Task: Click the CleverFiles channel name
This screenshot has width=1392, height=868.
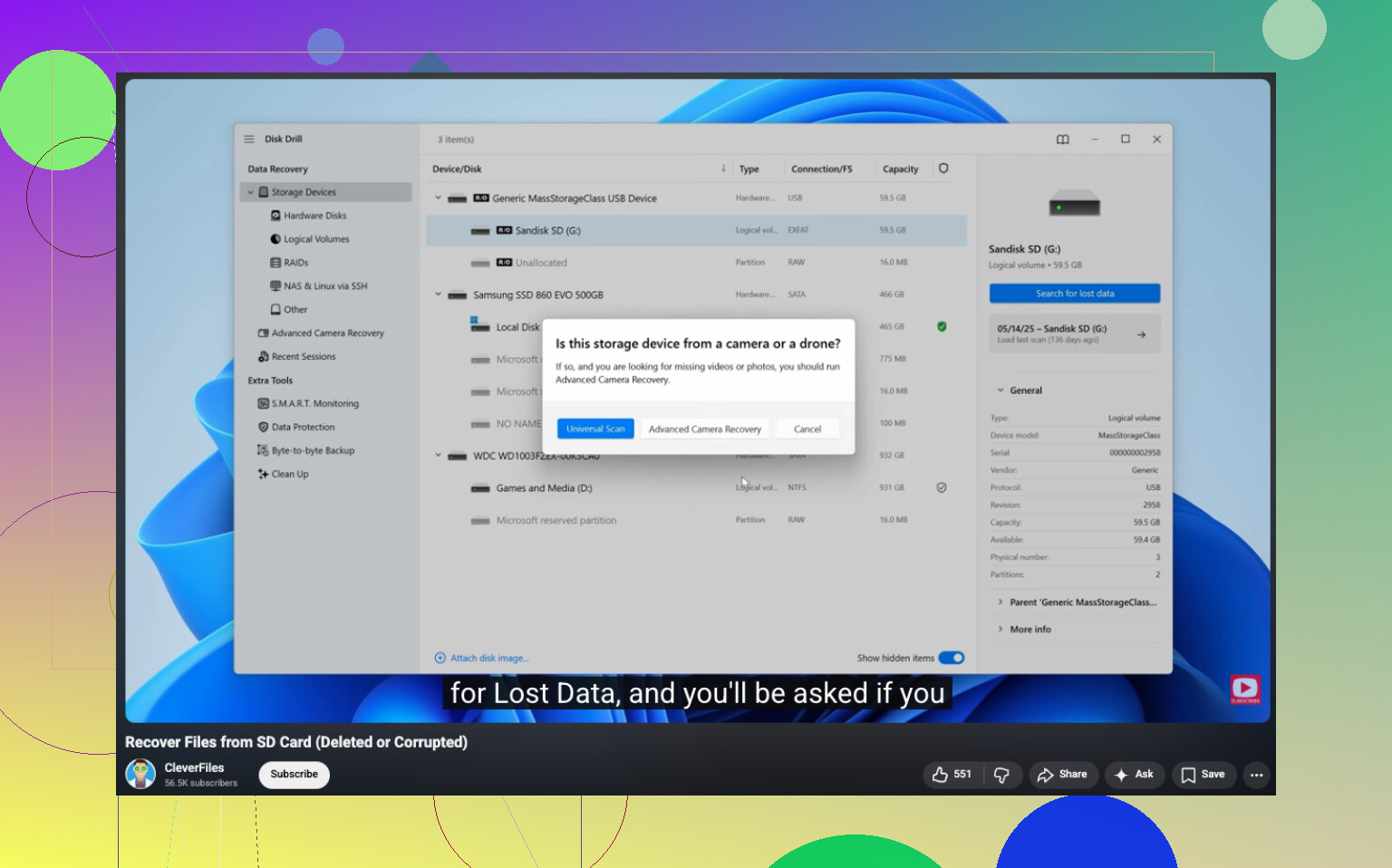Action: 194,768
